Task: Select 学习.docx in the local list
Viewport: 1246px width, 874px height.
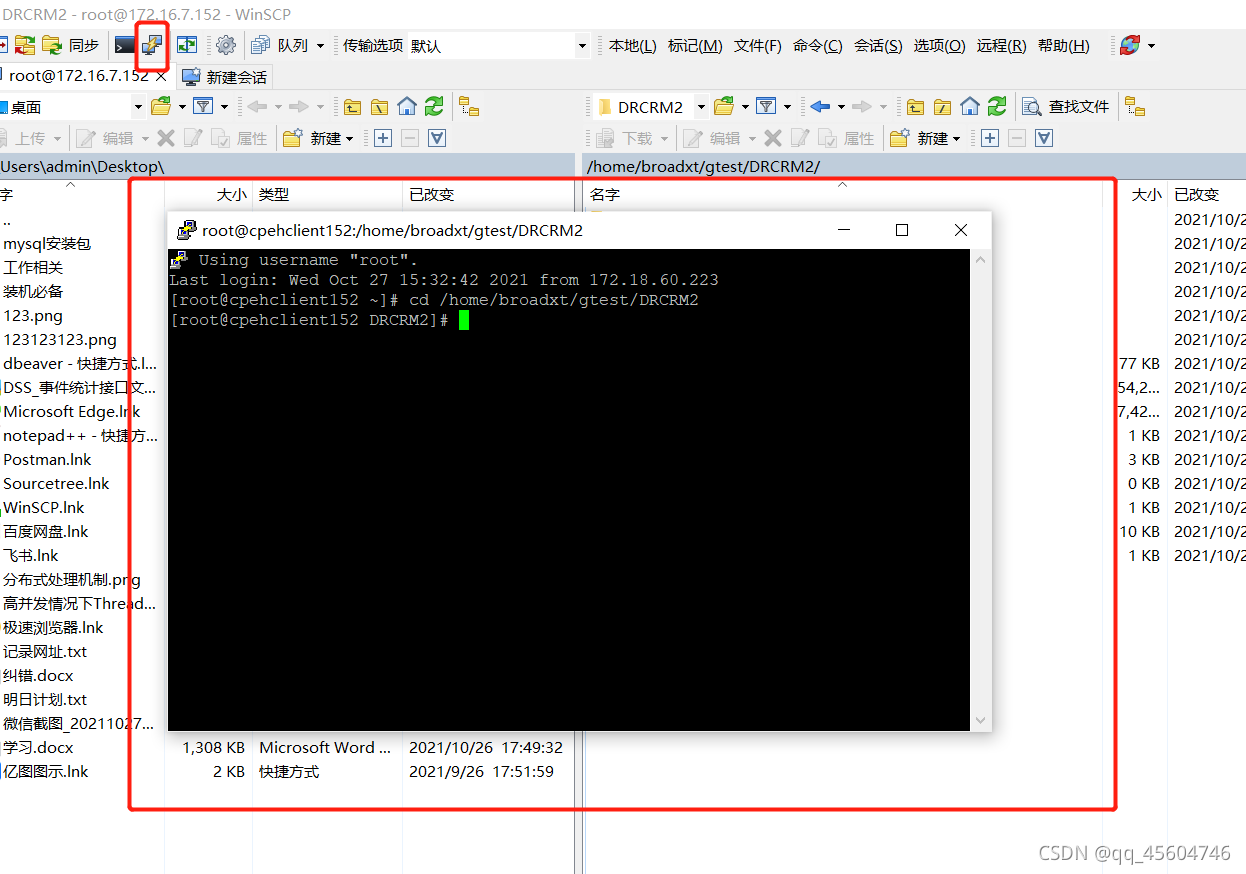Action: pyautogui.click(x=38, y=747)
